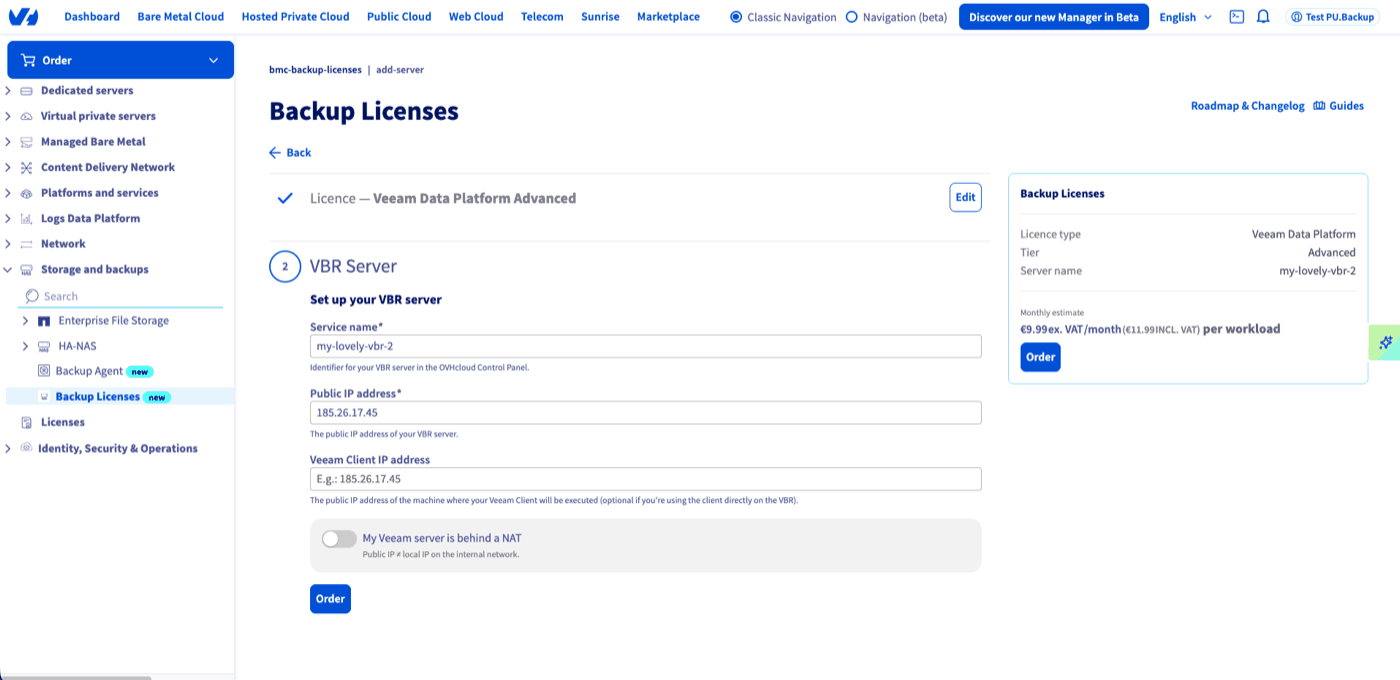Expand the Dedicated servers chevron
The image size is (1400, 680).
pos(9,91)
